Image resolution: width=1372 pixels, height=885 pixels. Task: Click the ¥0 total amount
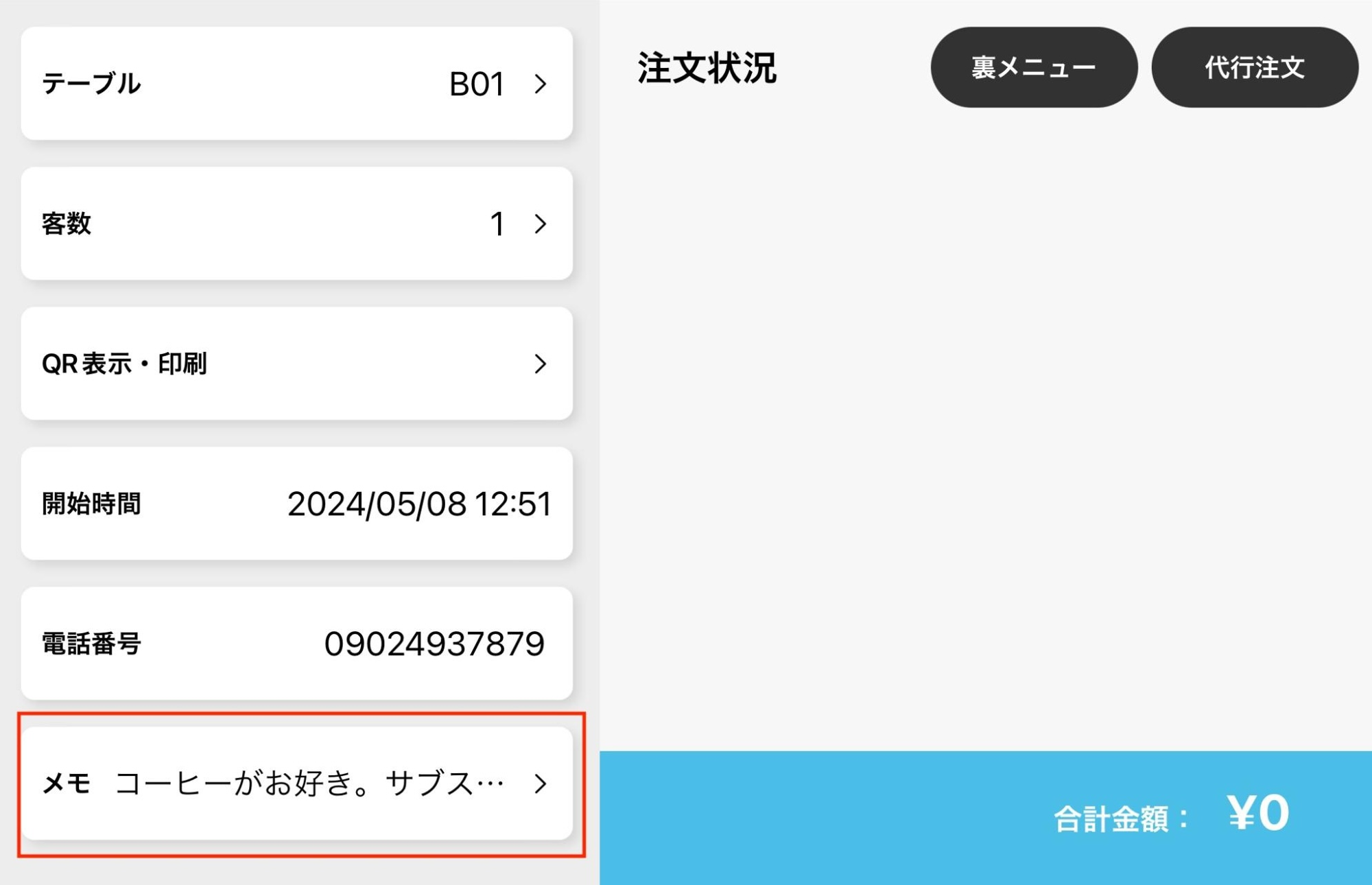(1258, 813)
